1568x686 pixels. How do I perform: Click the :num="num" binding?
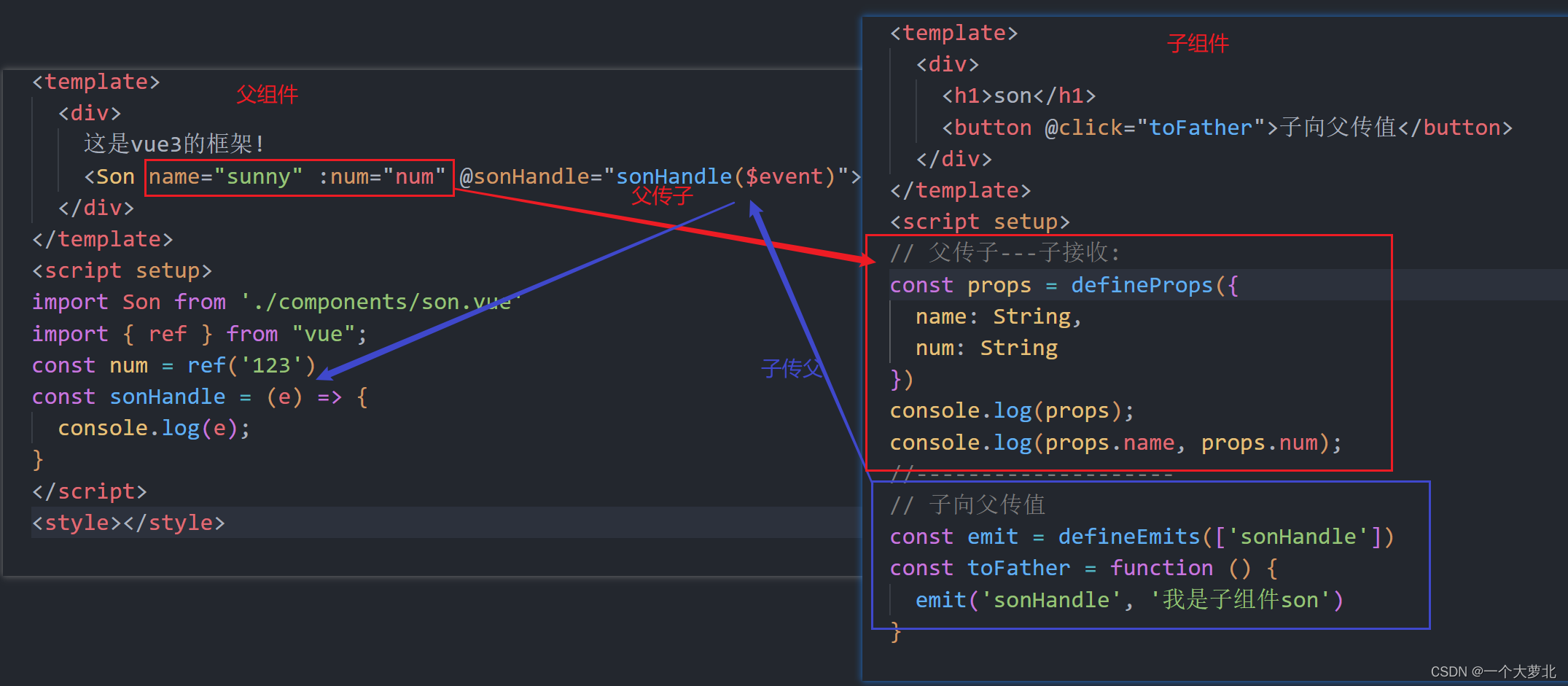[x=382, y=177]
